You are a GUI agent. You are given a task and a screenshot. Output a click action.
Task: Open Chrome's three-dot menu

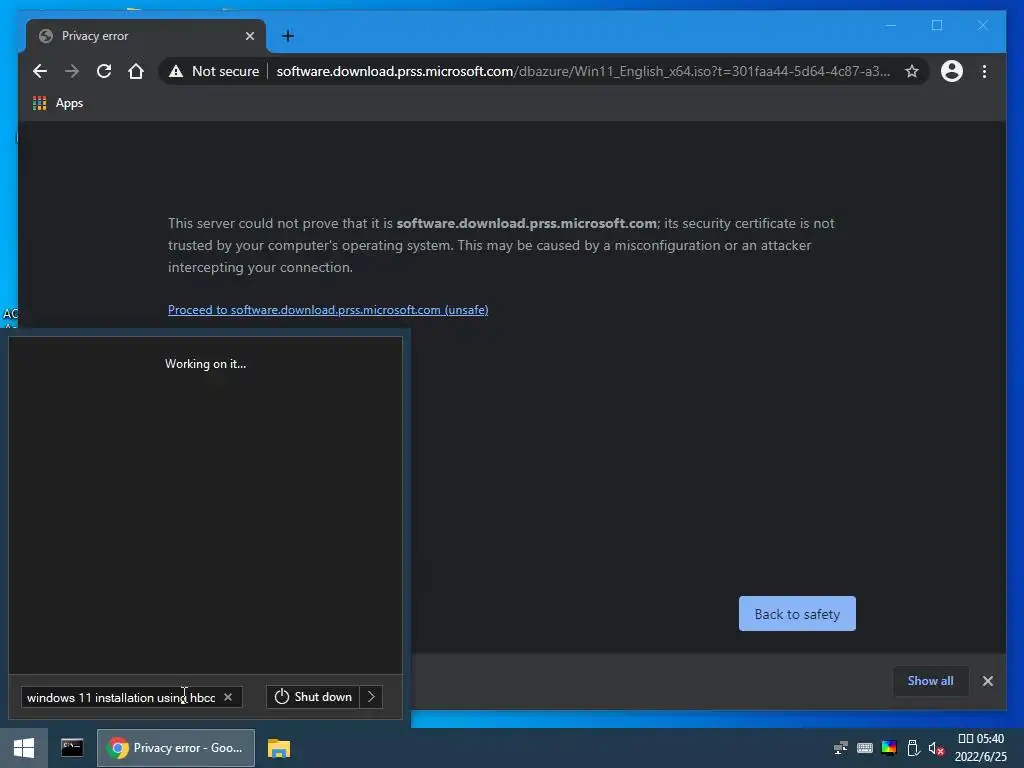point(984,71)
